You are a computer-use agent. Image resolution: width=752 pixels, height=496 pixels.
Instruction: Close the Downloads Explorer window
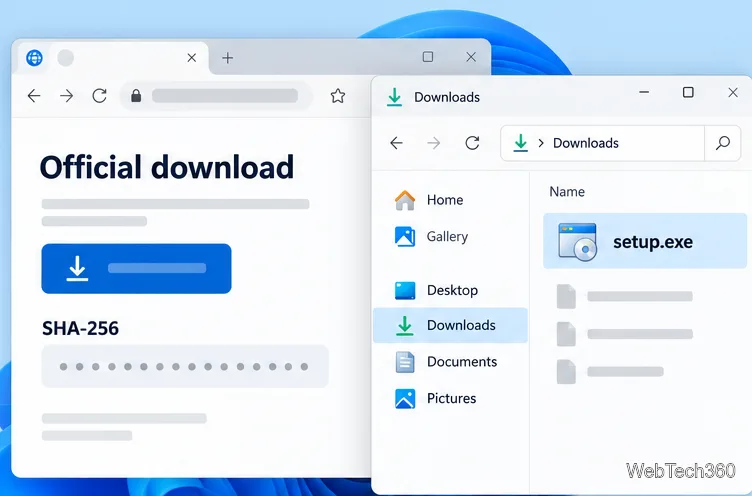[733, 92]
